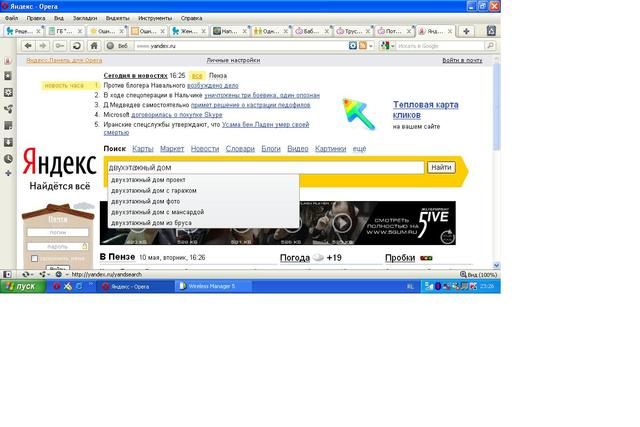Screen dimensions: 640x427
Task: Go to the Home page icon
Action: coord(94,46)
